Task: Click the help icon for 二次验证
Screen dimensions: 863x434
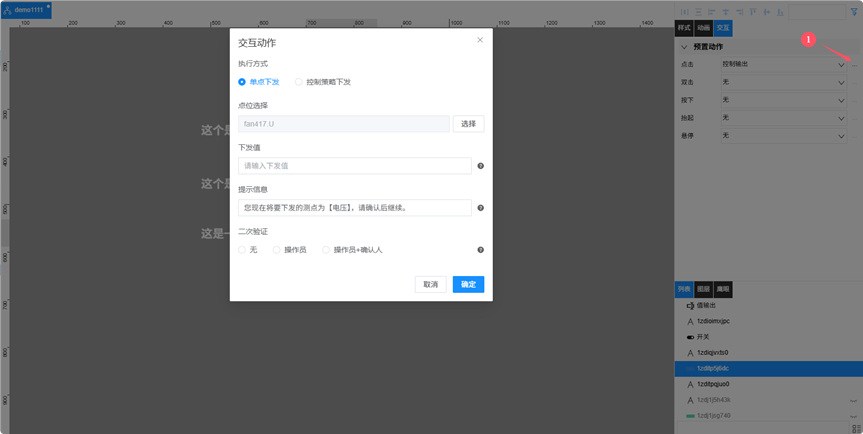Action: [x=480, y=250]
